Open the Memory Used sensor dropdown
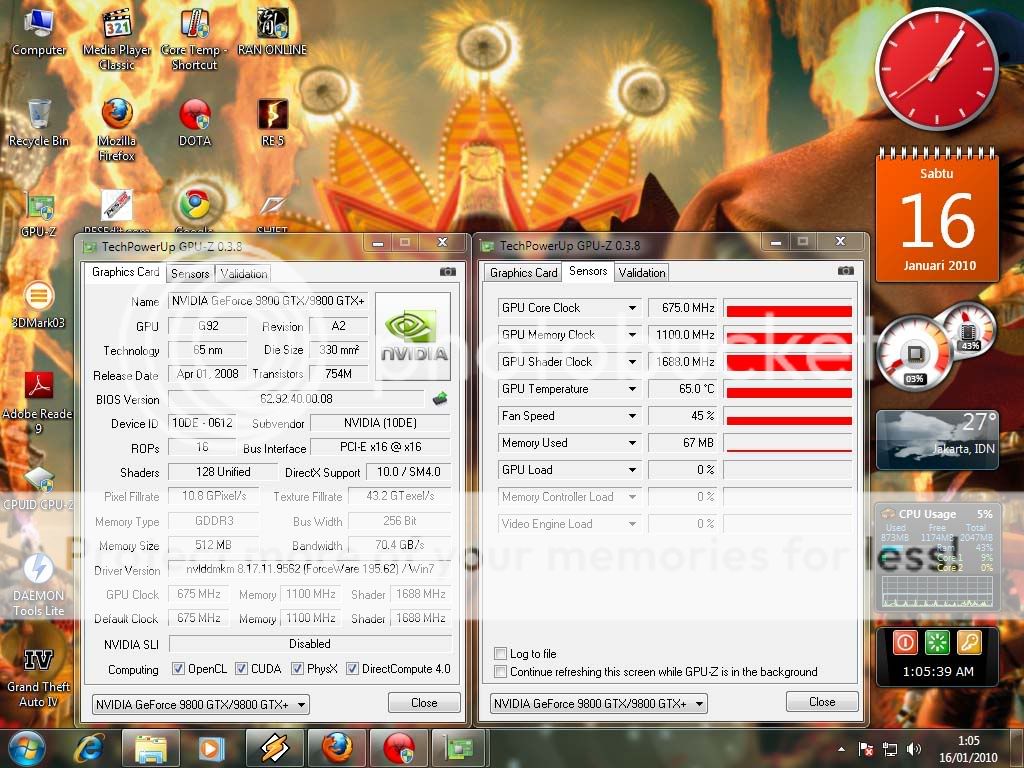This screenshot has height=768, width=1024. tap(632, 443)
